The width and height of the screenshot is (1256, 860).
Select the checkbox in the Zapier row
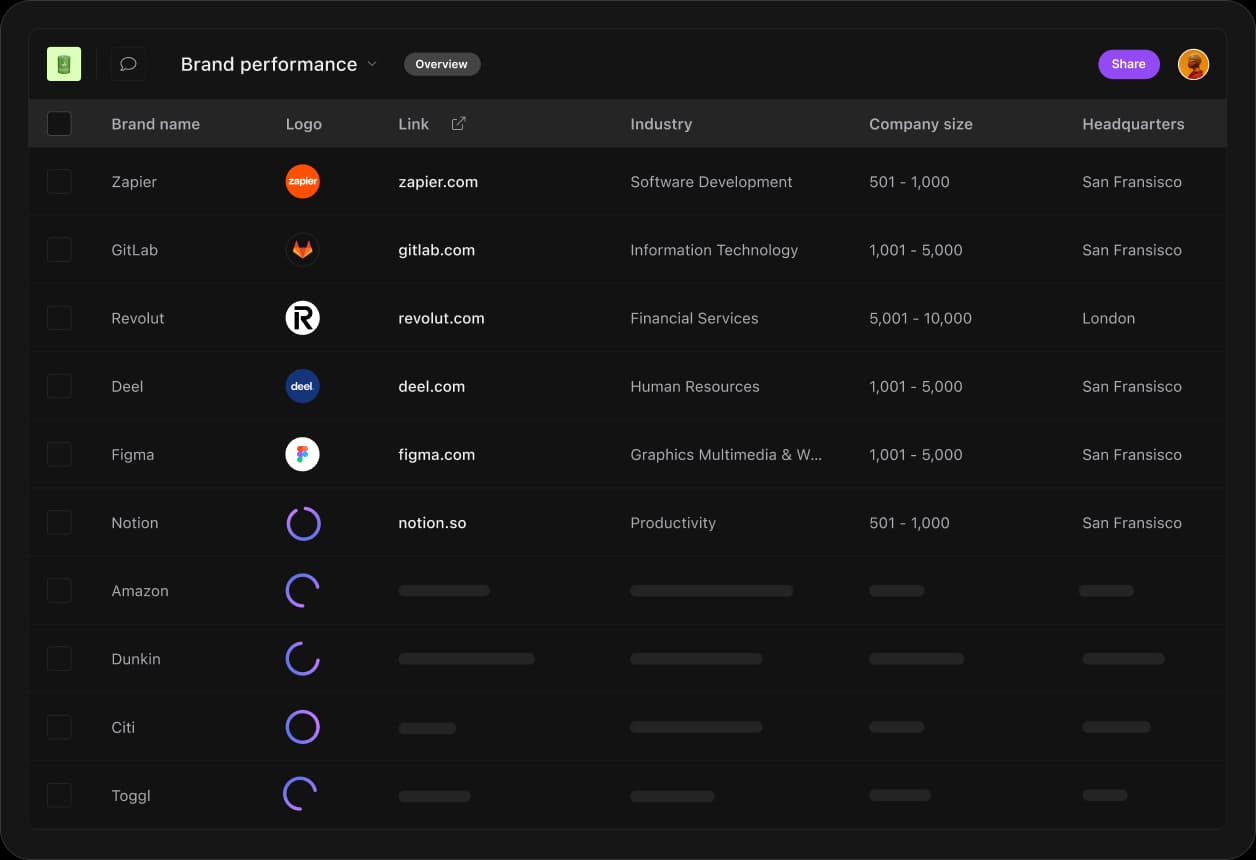[59, 181]
